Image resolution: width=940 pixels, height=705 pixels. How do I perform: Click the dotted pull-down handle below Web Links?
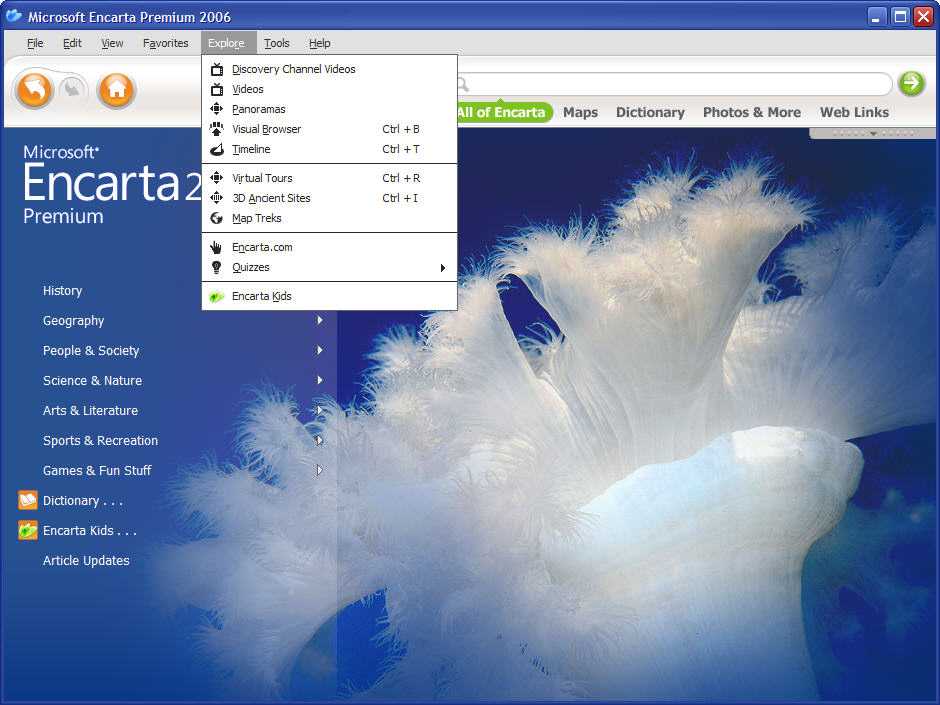coord(873,133)
